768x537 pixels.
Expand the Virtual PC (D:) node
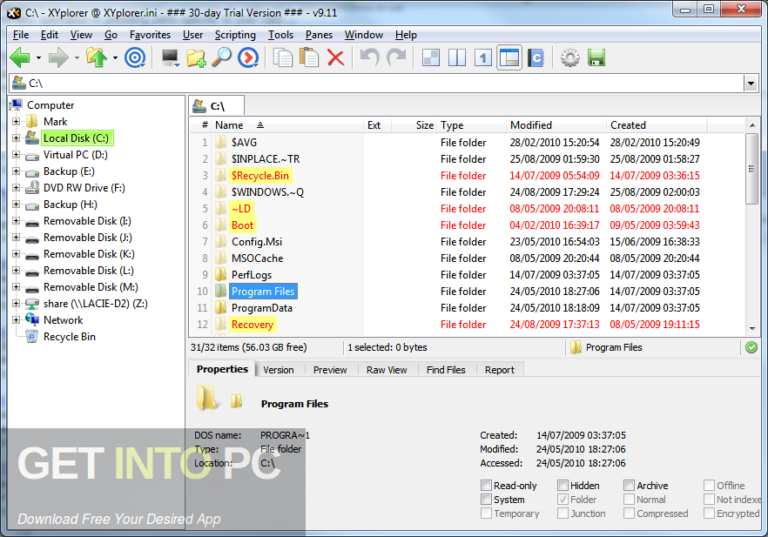click(x=16, y=154)
